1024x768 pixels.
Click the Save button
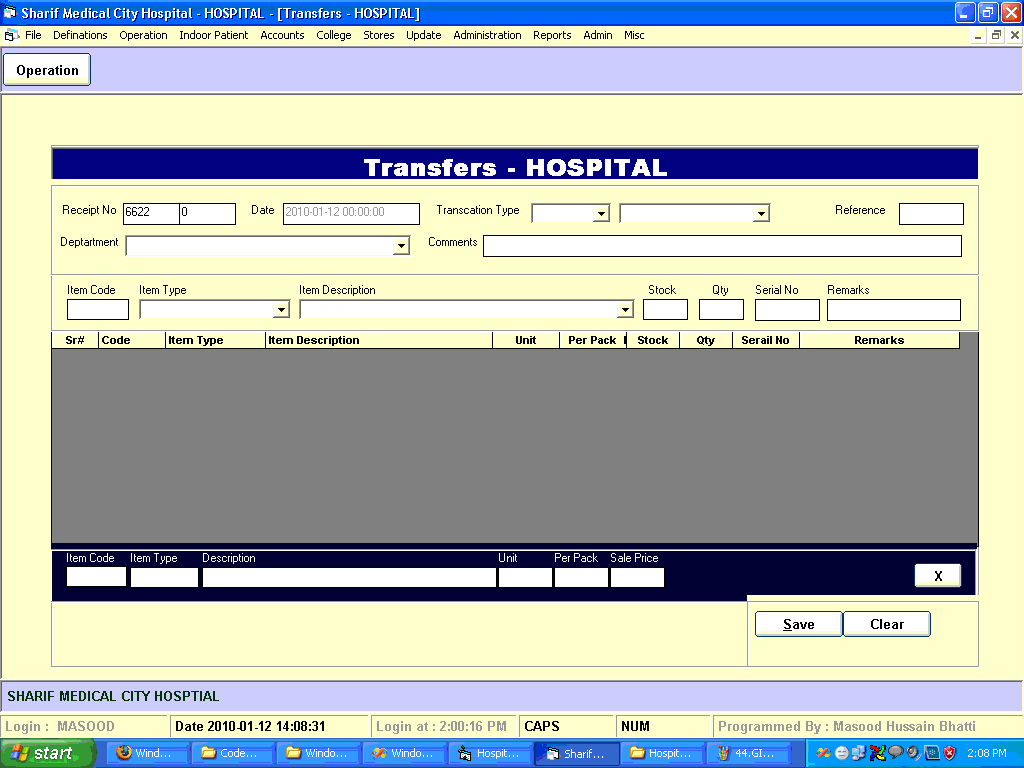click(x=799, y=624)
